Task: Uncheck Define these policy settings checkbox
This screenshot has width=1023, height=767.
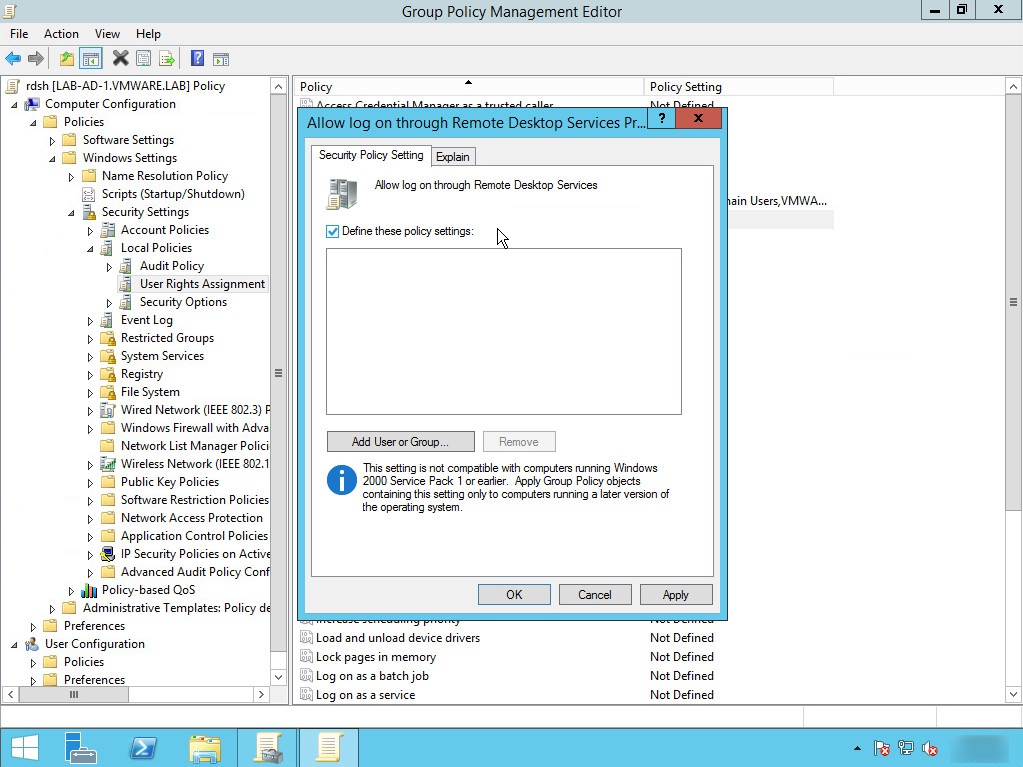Action: pos(333,231)
